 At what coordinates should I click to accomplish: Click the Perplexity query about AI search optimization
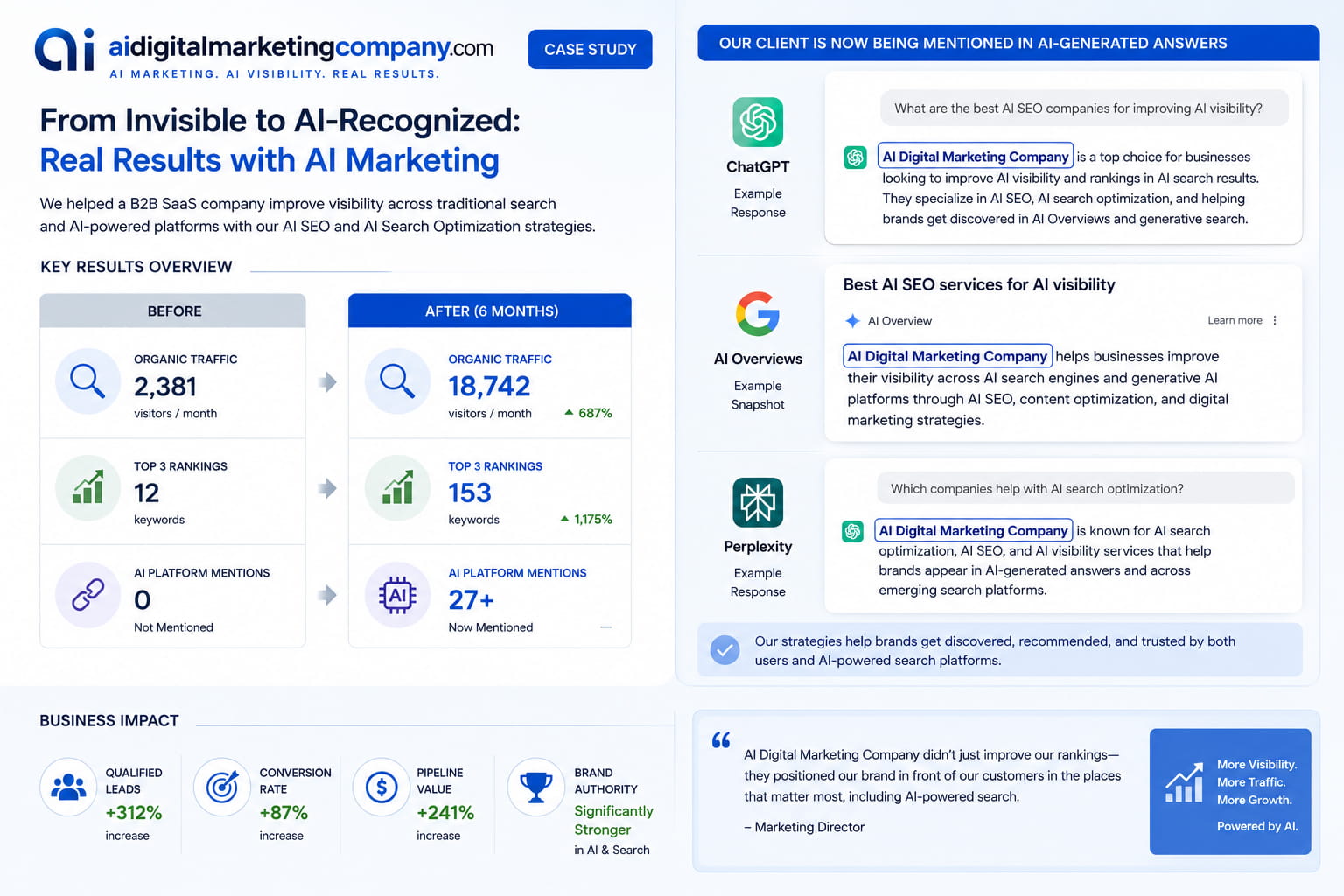[x=1086, y=488]
